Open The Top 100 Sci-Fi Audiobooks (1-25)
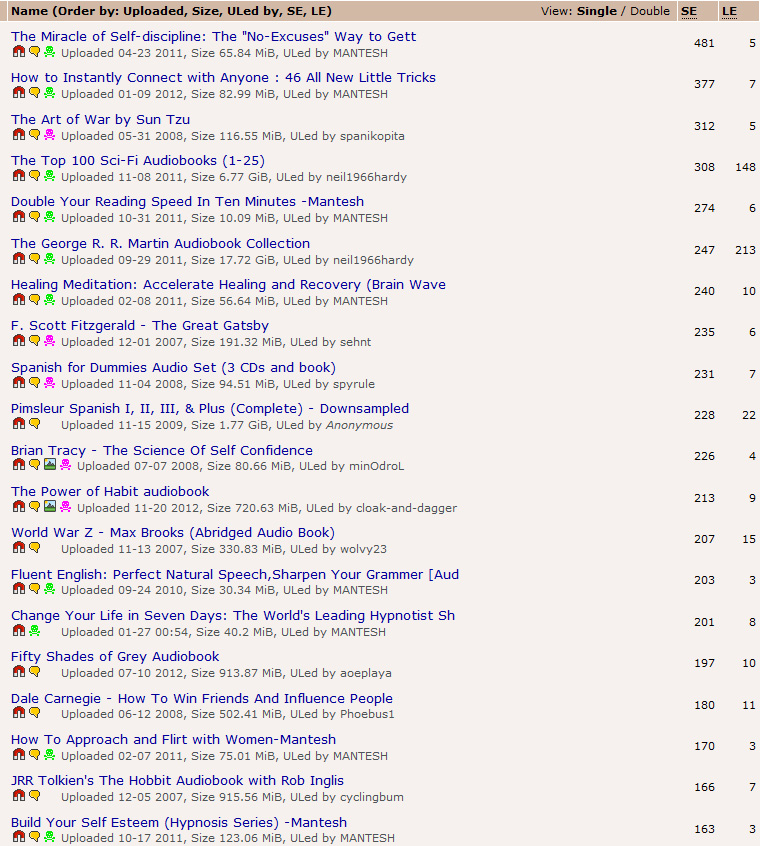This screenshot has height=846, width=764. tap(138, 160)
